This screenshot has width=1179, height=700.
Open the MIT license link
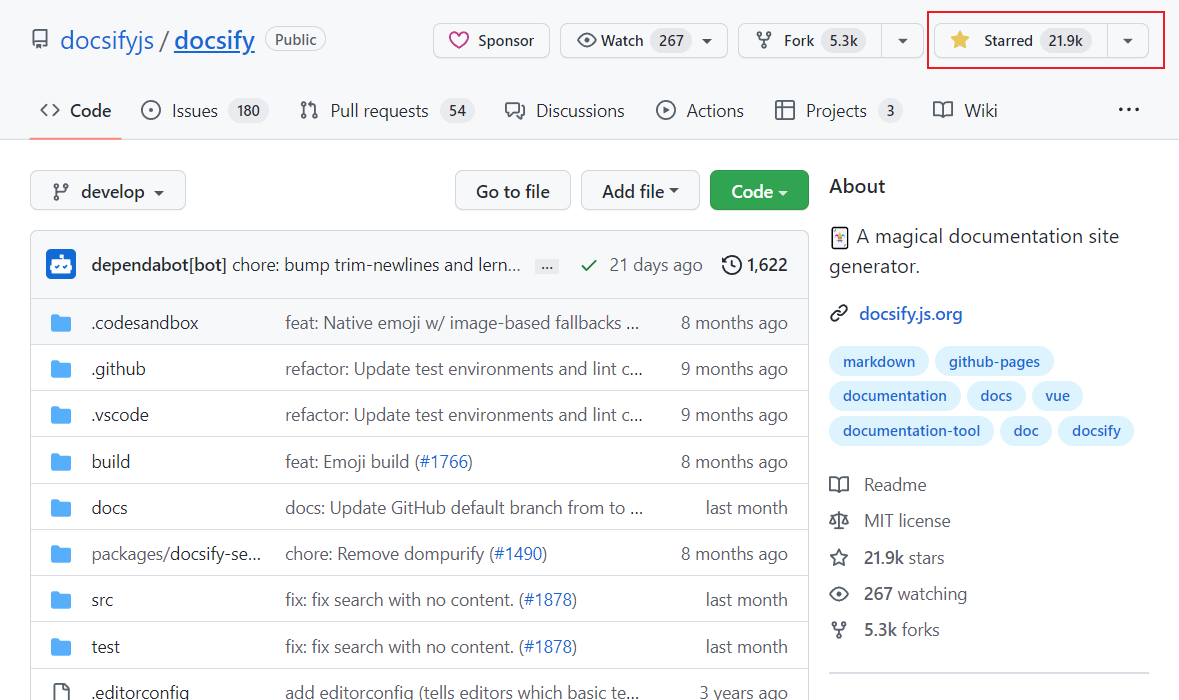(890, 520)
